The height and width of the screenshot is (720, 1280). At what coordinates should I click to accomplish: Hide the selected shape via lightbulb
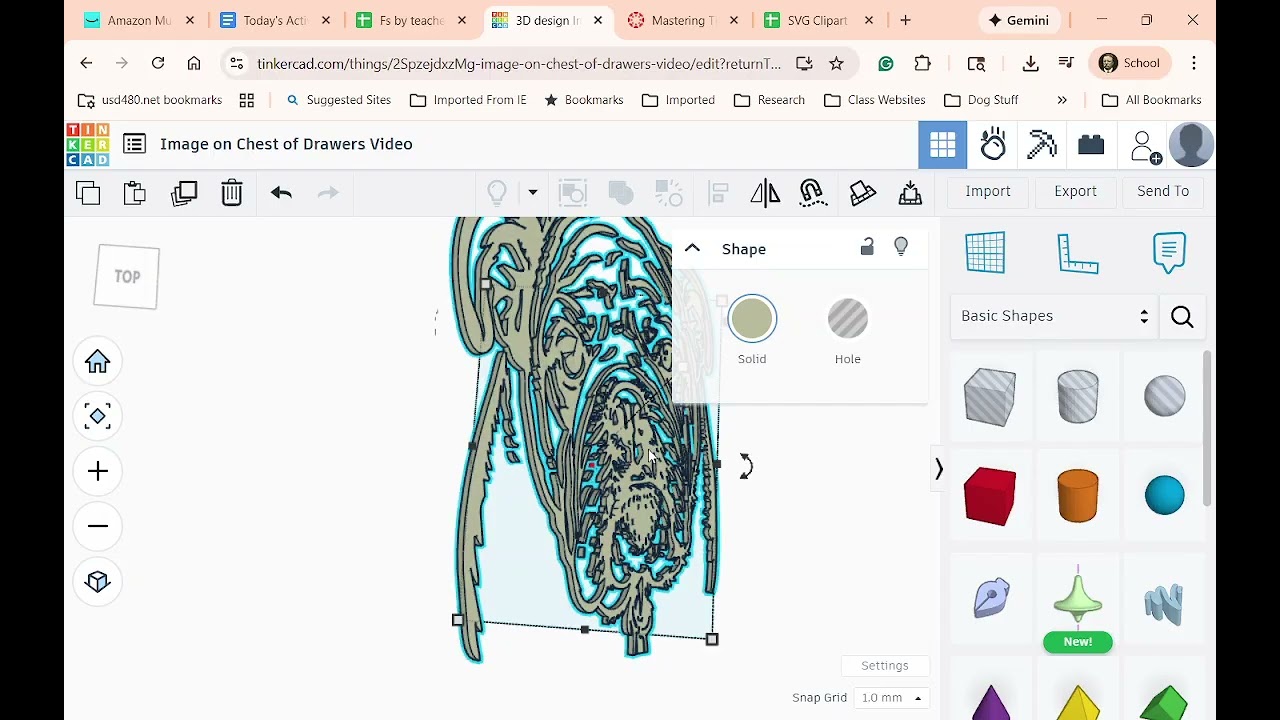901,247
